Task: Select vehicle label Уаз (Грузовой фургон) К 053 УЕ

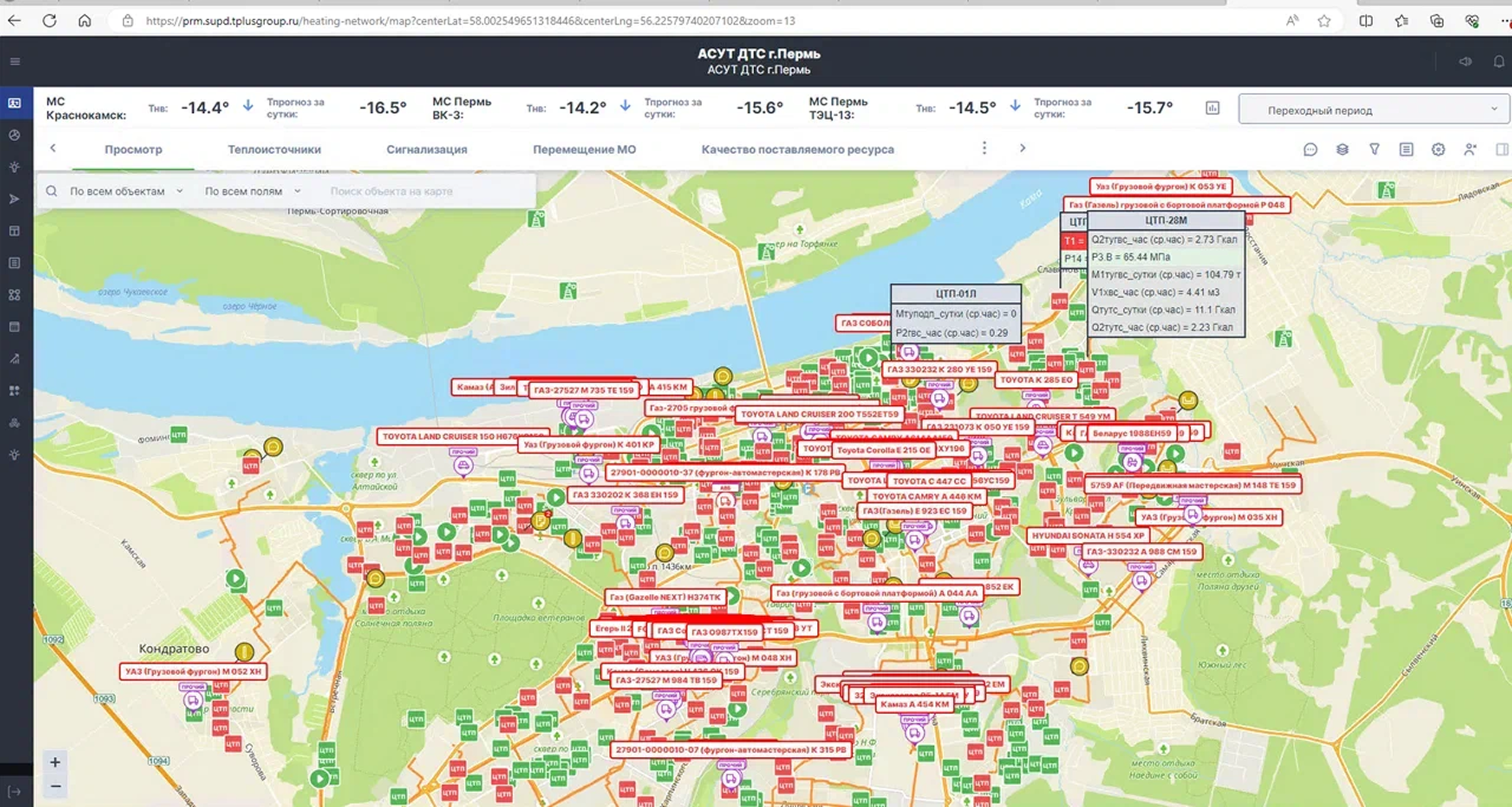Action: (1161, 186)
